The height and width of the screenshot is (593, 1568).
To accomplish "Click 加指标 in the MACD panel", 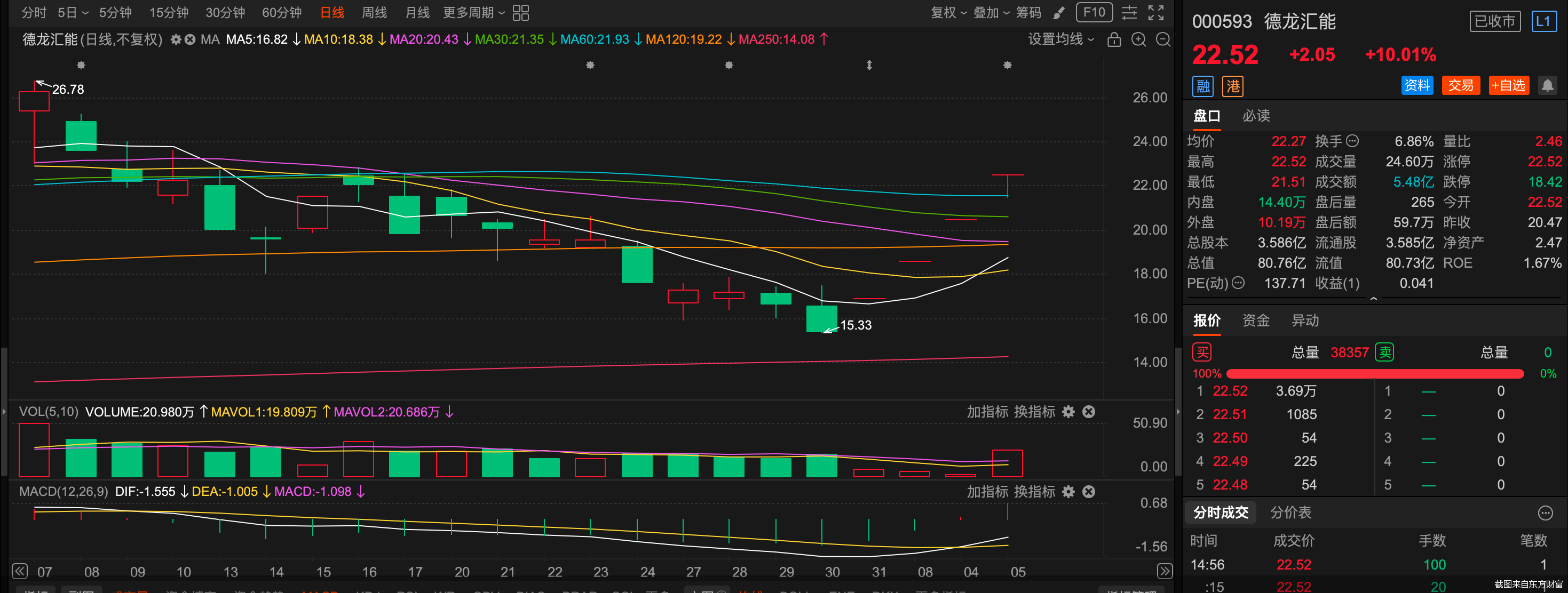I will [987, 492].
